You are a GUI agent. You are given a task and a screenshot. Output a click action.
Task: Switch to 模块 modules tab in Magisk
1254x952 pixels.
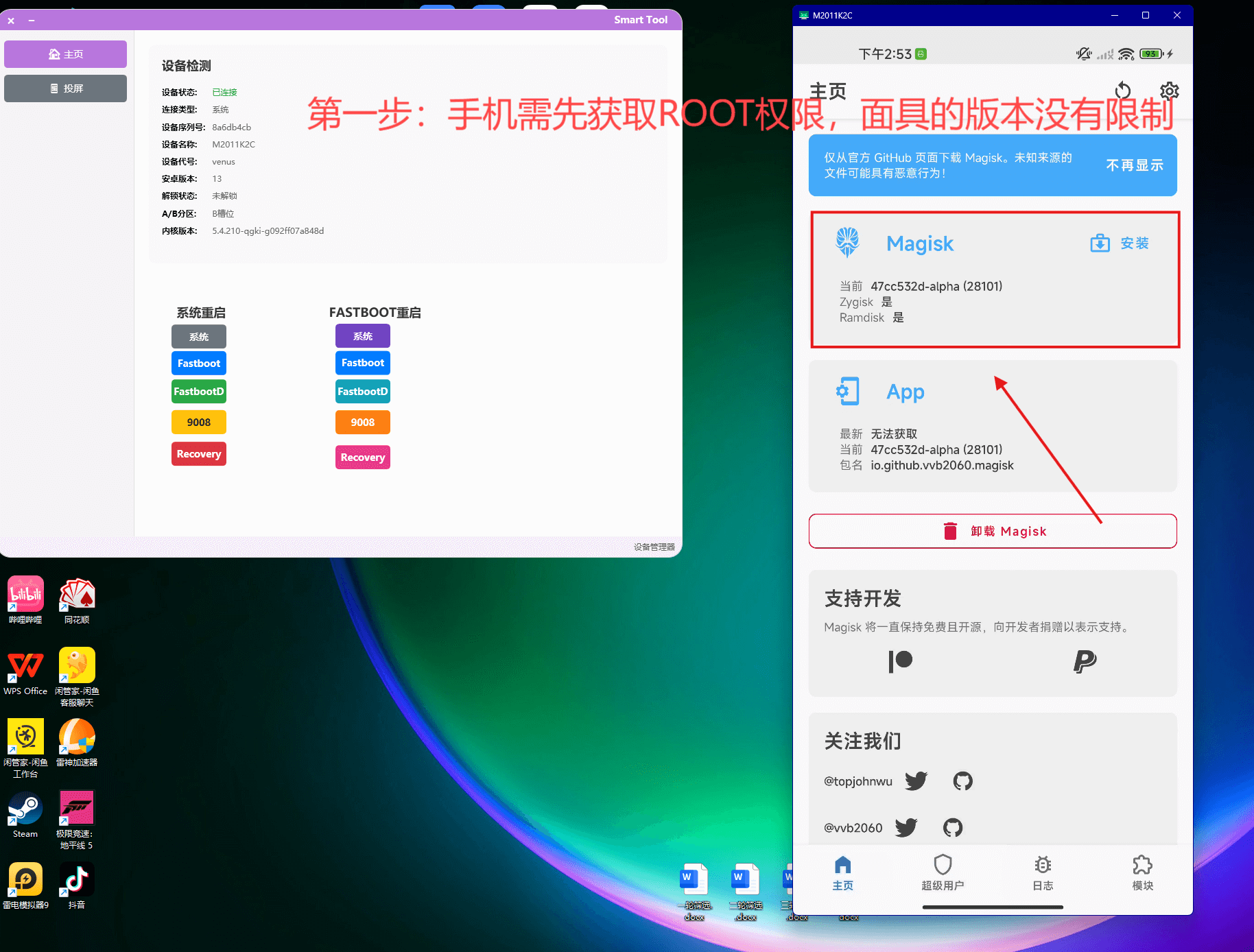1142,873
